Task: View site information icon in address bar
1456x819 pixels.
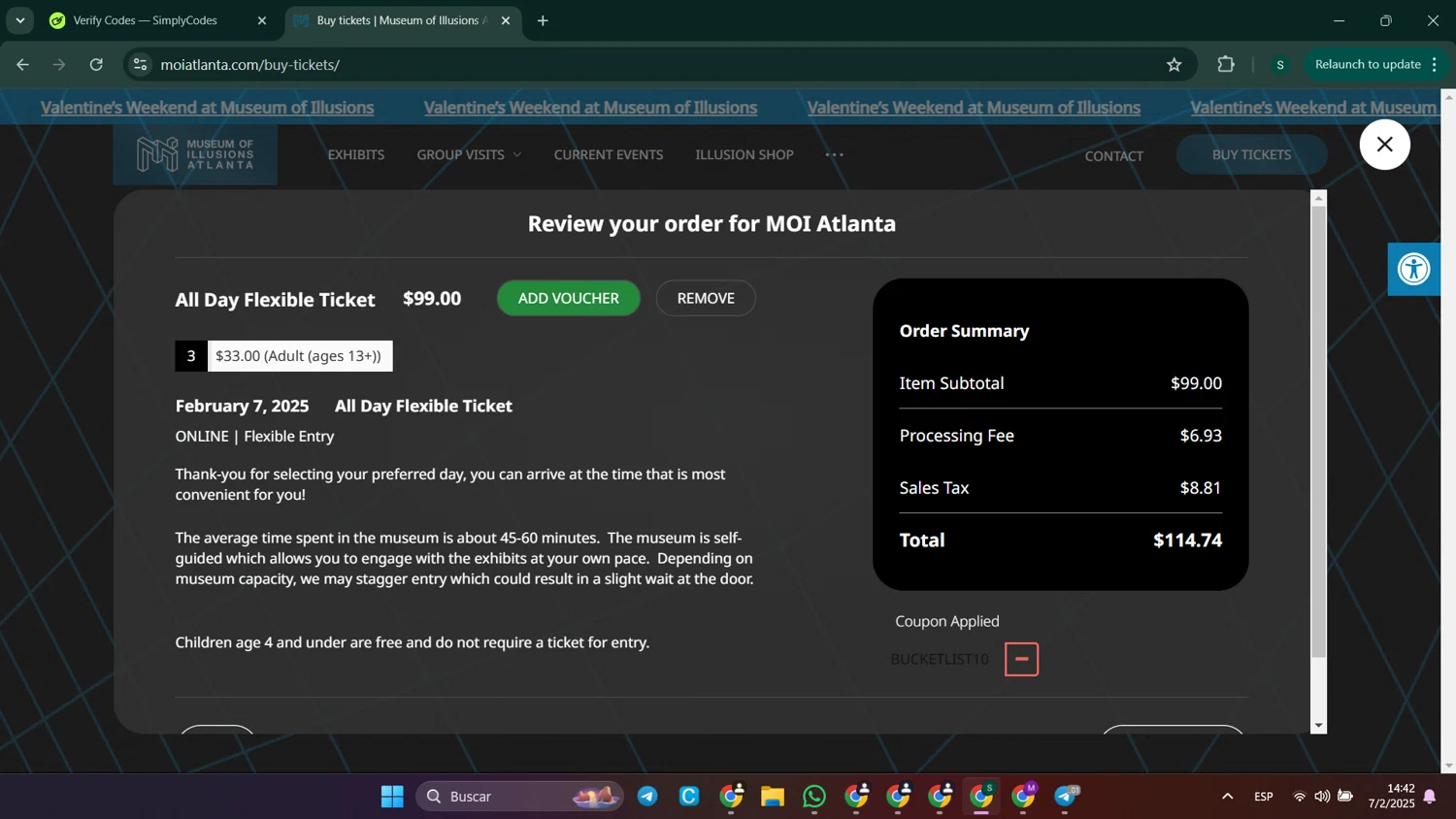Action: click(140, 65)
